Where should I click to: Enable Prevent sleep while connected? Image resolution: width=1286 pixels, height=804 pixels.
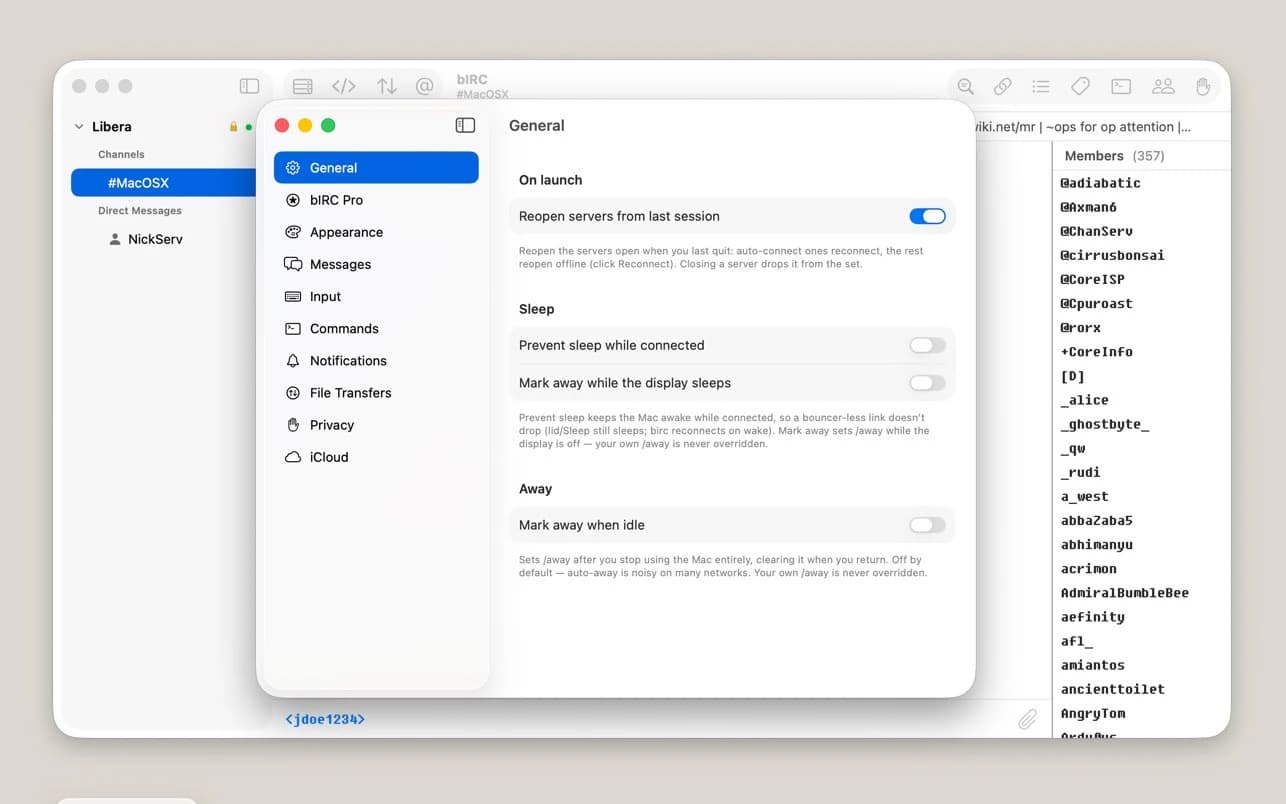pyautogui.click(x=927, y=345)
